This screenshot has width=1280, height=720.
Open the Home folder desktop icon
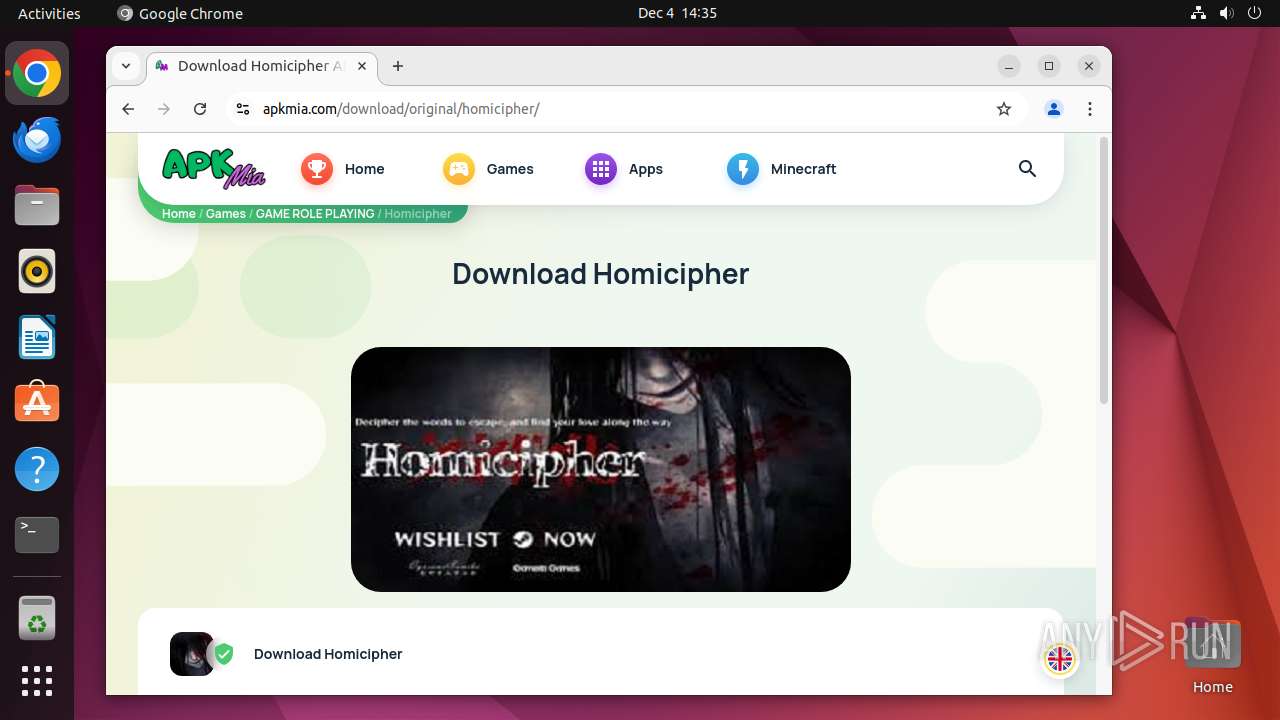(x=1212, y=657)
